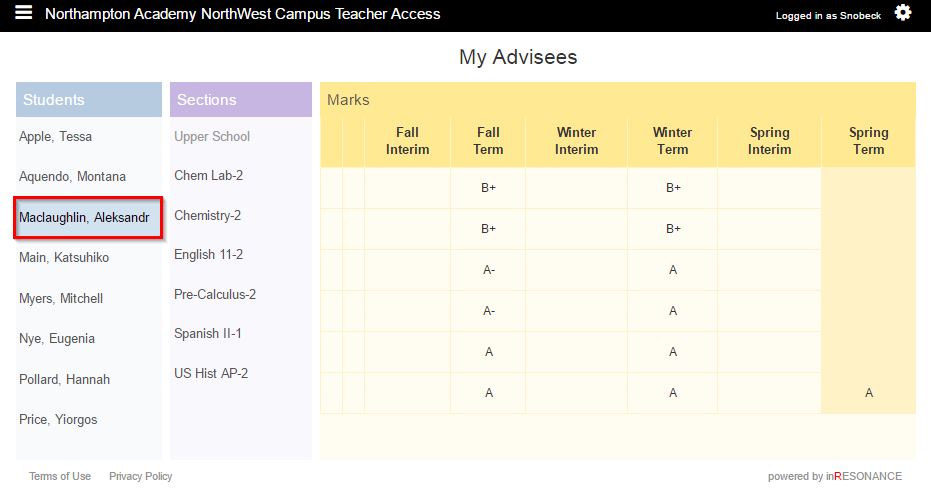Open the Pre-Calculus-2 section
The width and height of the screenshot is (931, 490).
click(215, 295)
